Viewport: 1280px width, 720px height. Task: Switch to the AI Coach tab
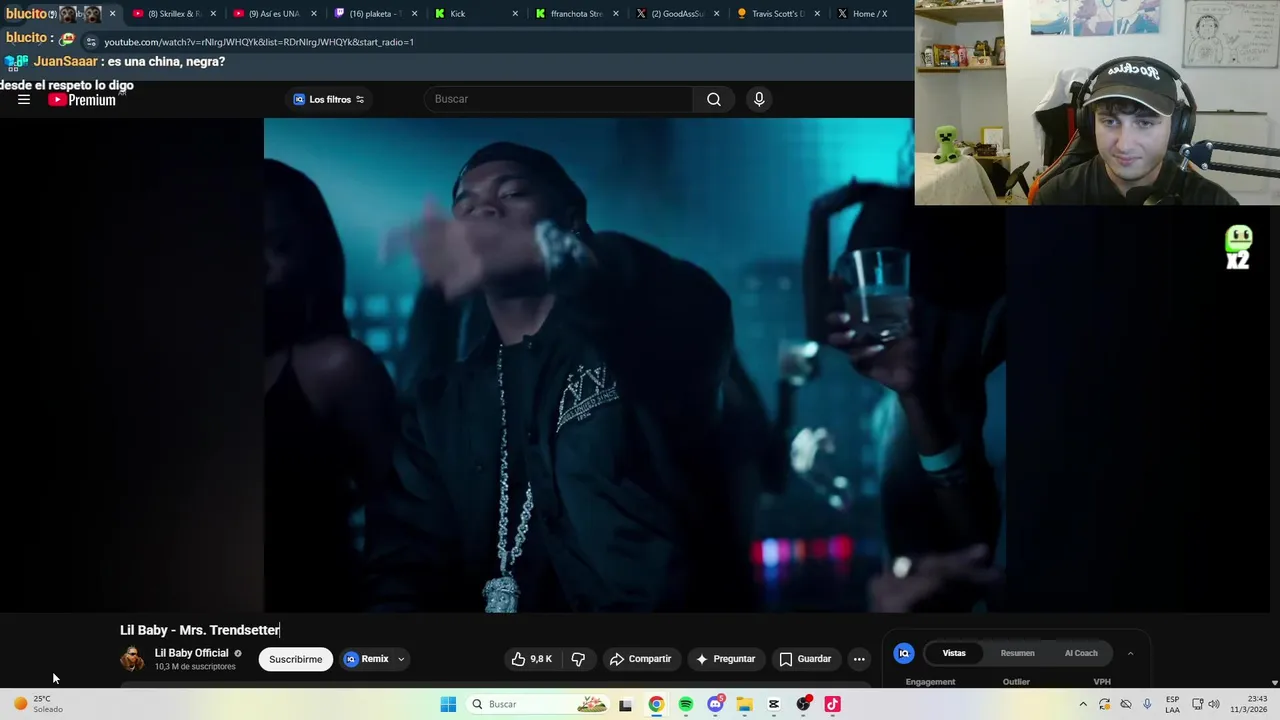1081,653
